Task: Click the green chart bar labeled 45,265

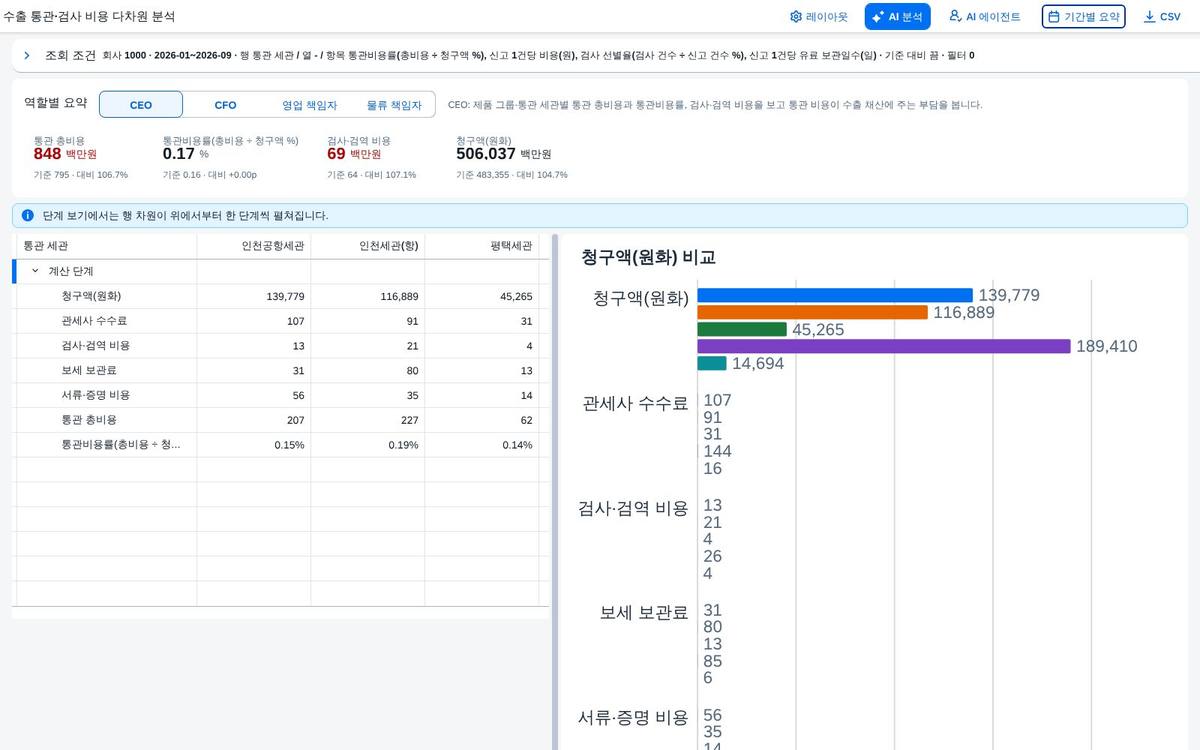Action: point(742,329)
